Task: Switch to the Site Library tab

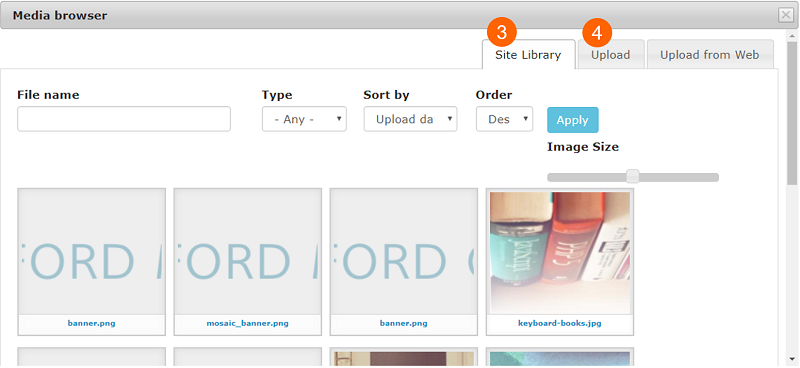Action: (x=529, y=55)
